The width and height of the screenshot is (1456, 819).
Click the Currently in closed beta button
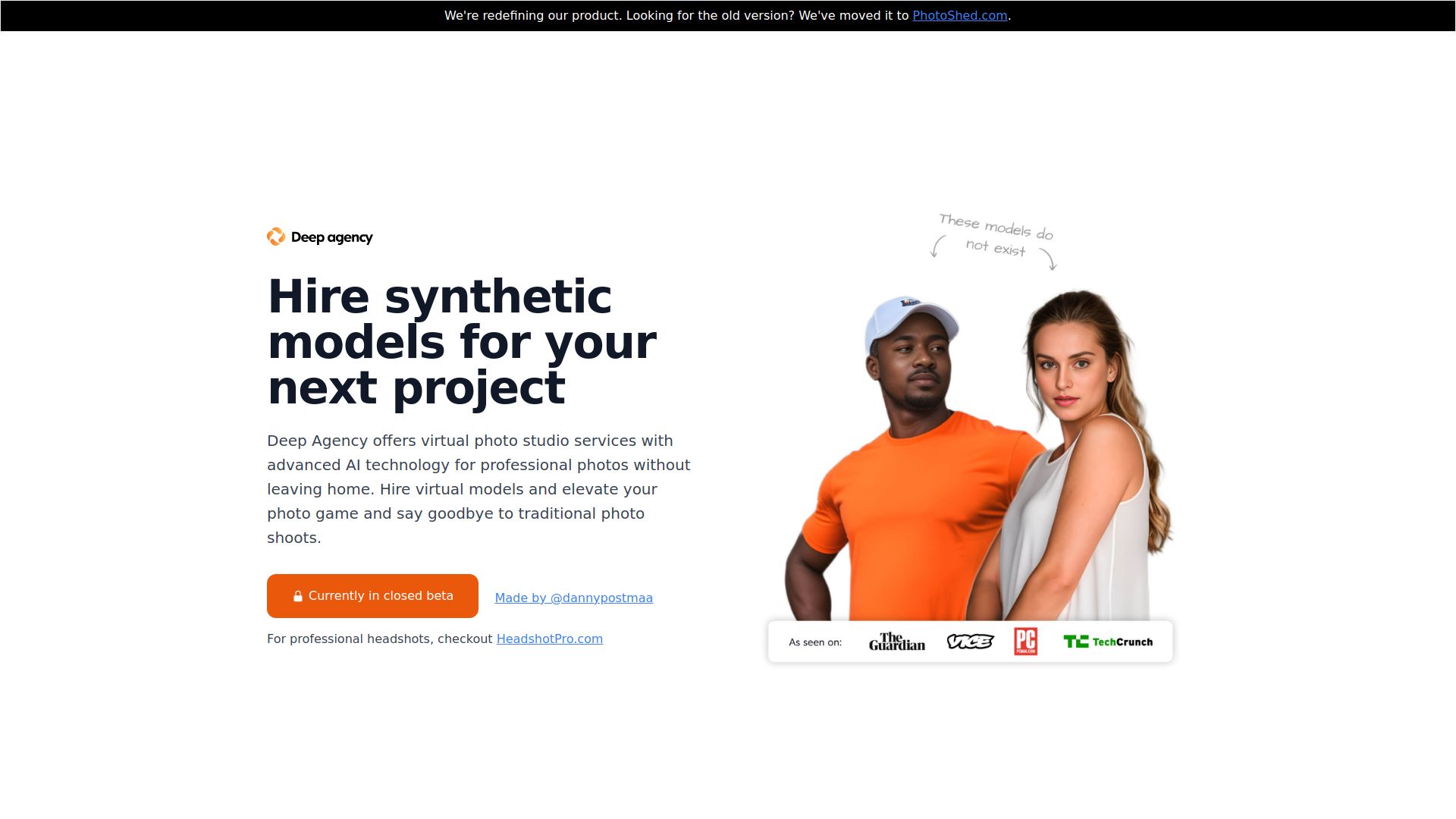click(x=372, y=595)
